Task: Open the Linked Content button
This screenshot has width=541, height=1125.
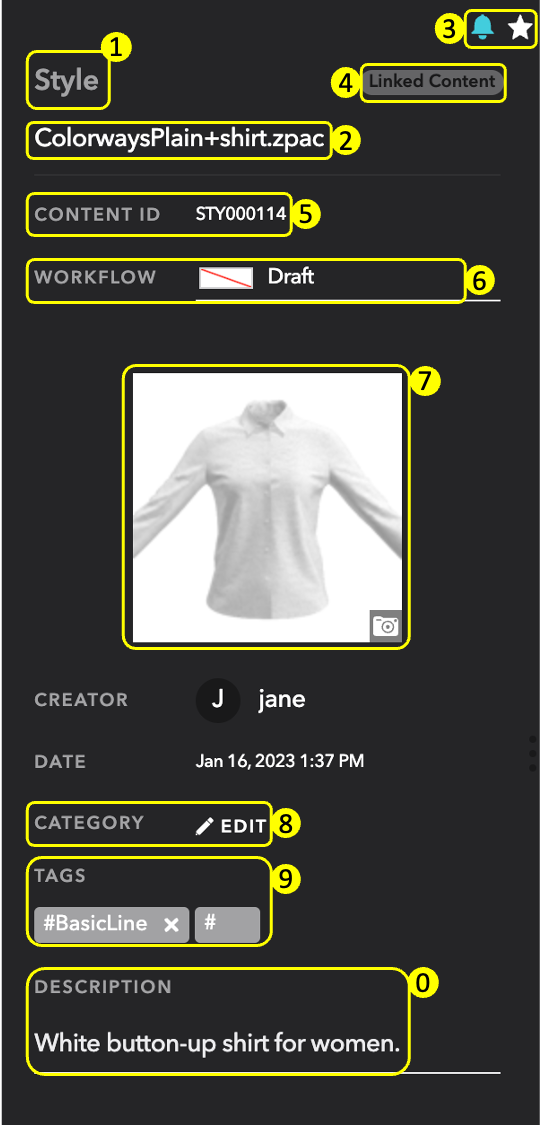Action: click(x=431, y=81)
